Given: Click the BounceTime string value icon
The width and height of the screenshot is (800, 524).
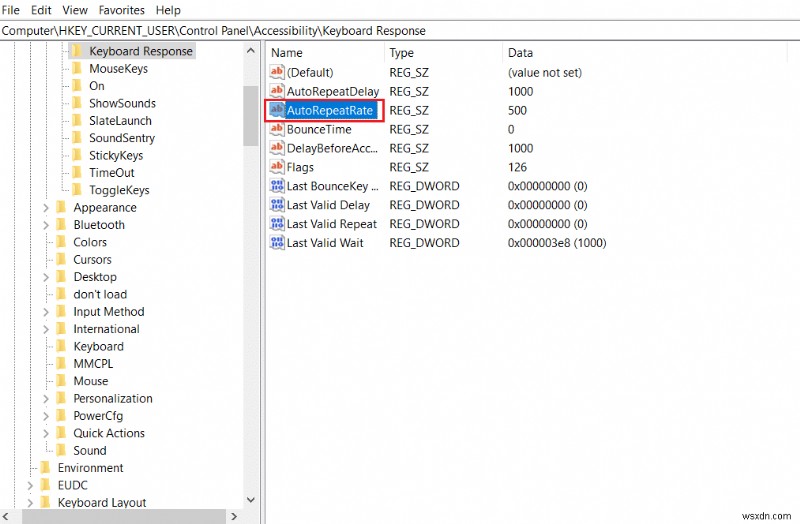Looking at the screenshot, I should (277, 129).
